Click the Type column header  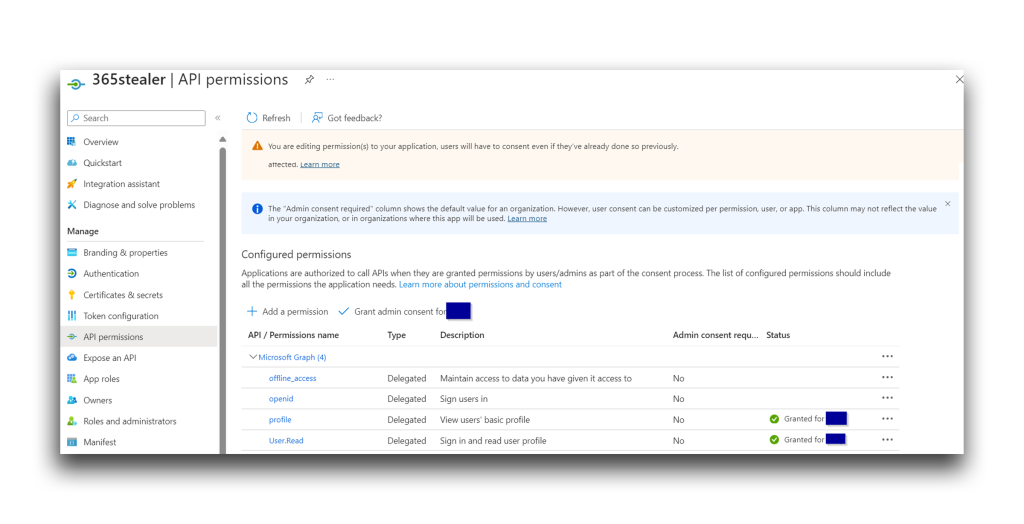[x=396, y=335]
